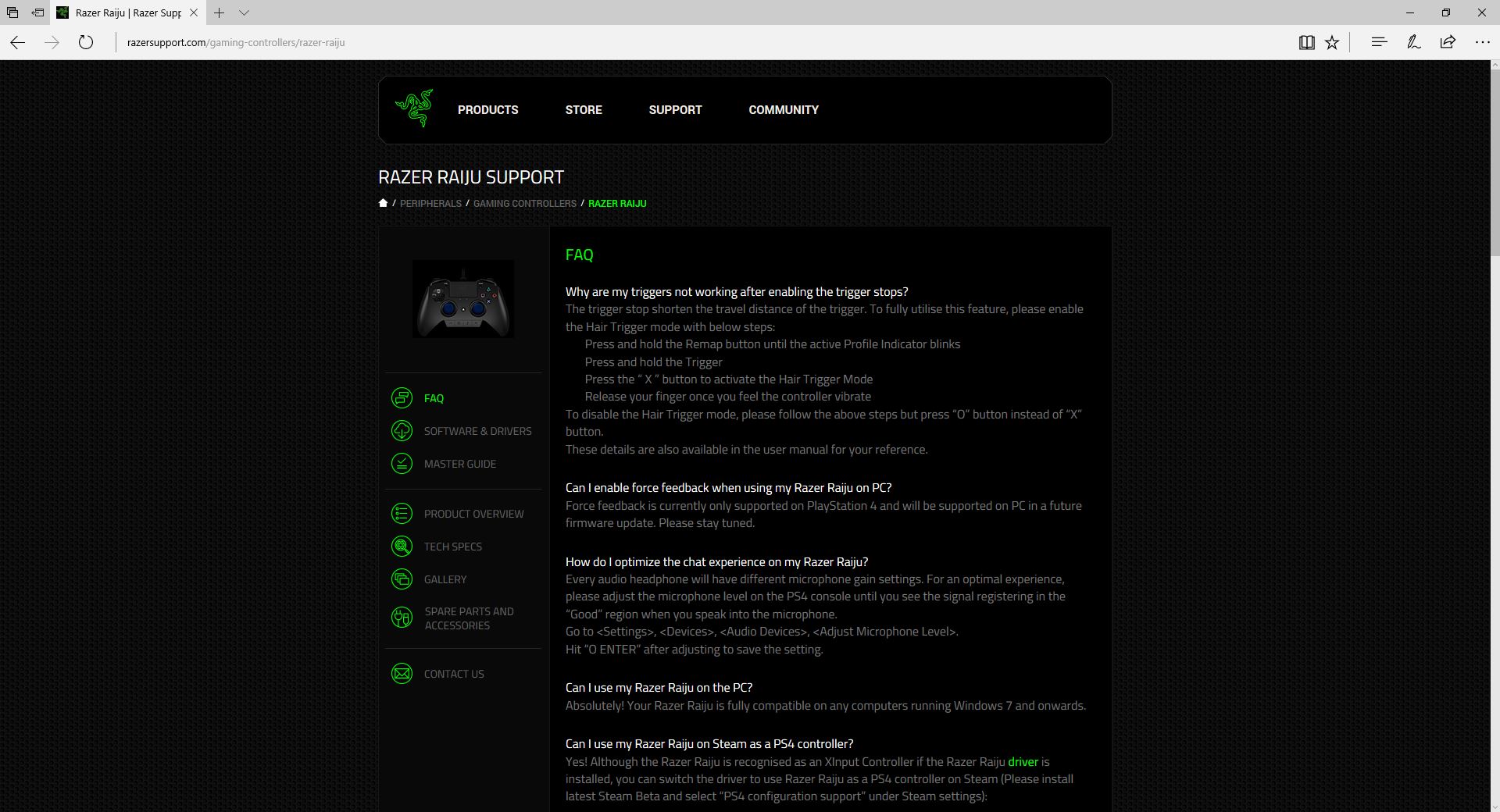Click the Razer Raiju controller thumbnail

pyautogui.click(x=463, y=299)
